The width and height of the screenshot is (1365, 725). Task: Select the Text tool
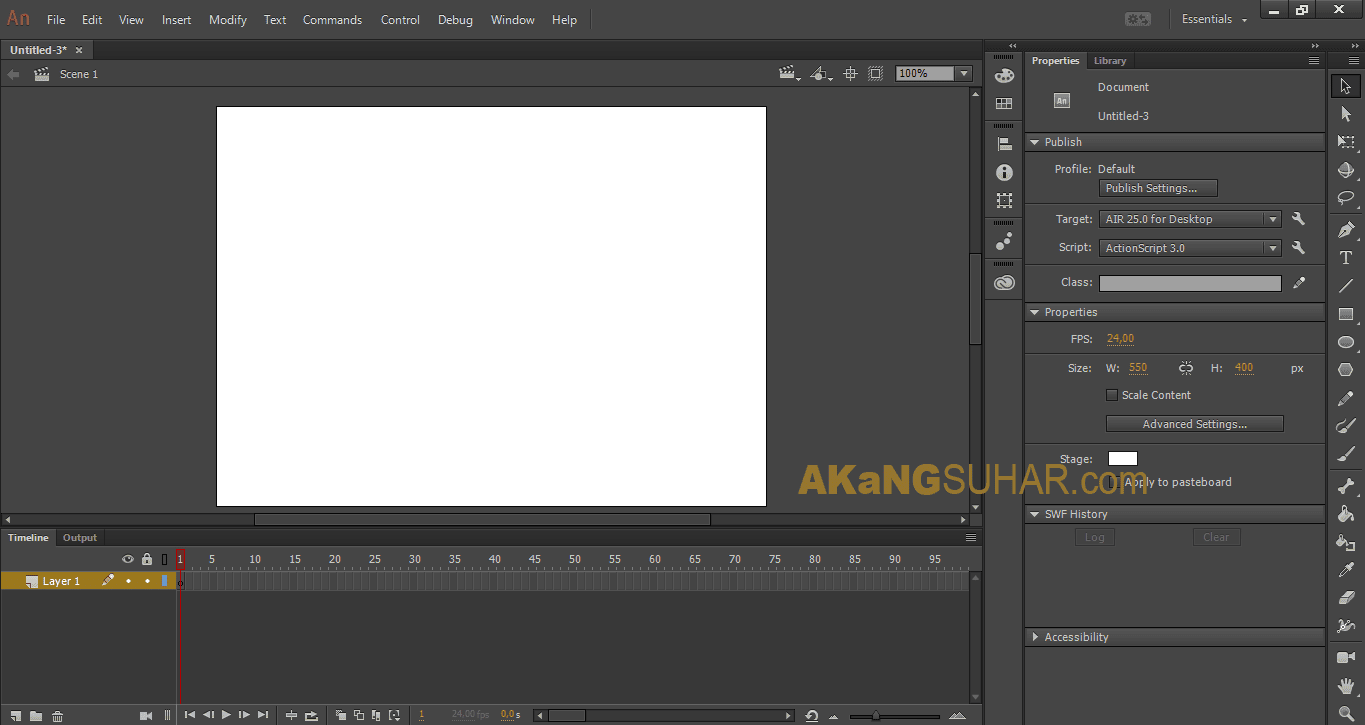tap(1346, 257)
